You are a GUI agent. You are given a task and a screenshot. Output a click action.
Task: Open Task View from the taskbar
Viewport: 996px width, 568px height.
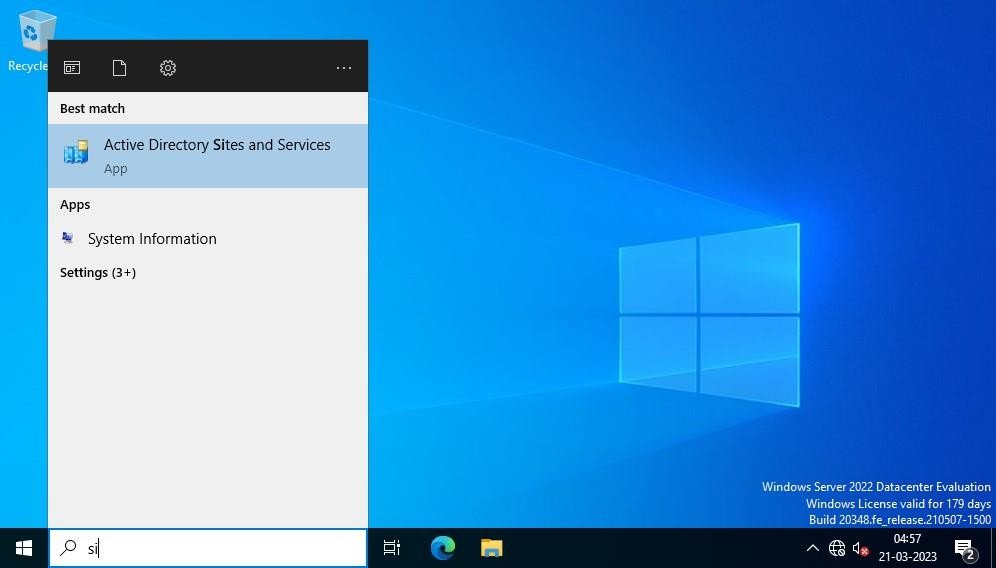(x=392, y=548)
